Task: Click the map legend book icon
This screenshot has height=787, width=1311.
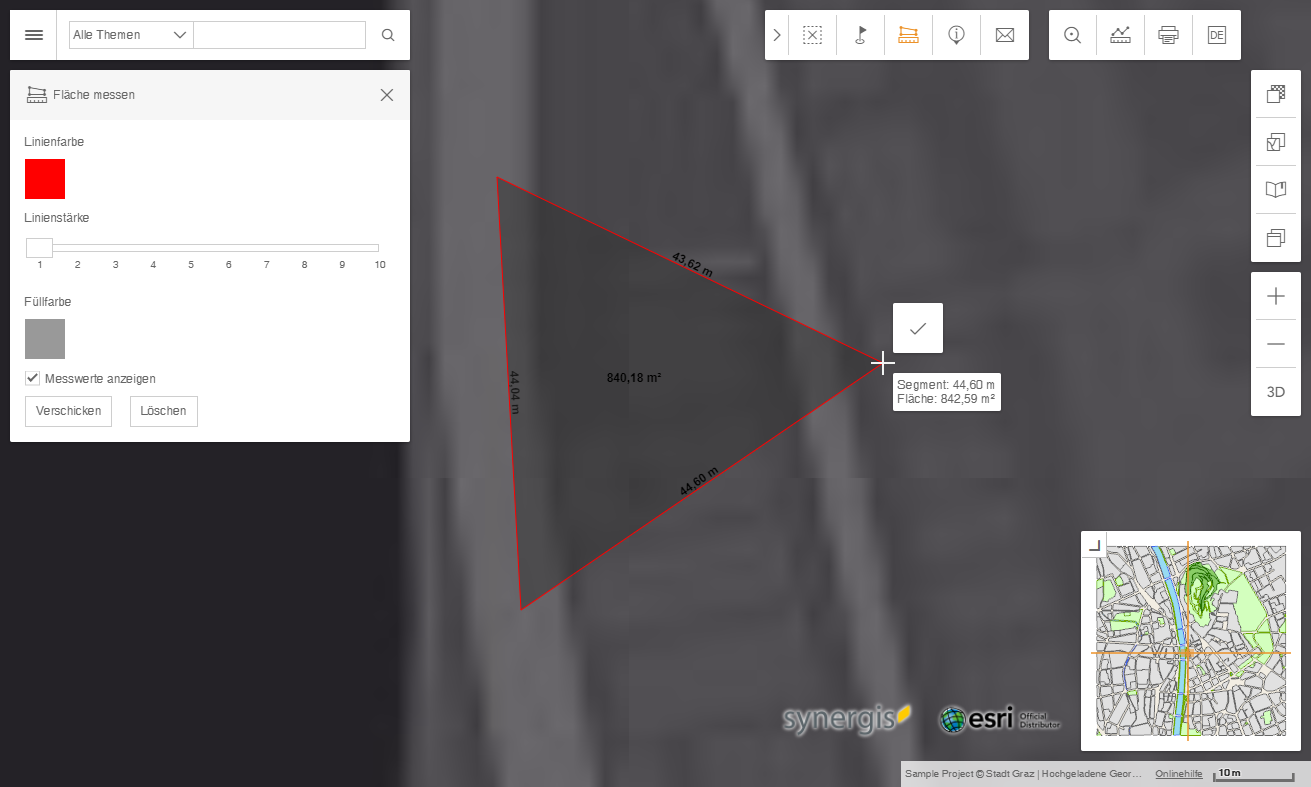Action: pyautogui.click(x=1275, y=189)
